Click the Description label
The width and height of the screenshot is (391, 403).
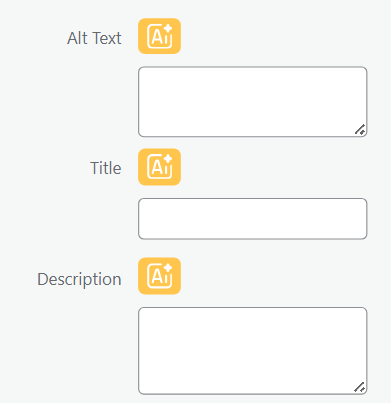tap(79, 279)
